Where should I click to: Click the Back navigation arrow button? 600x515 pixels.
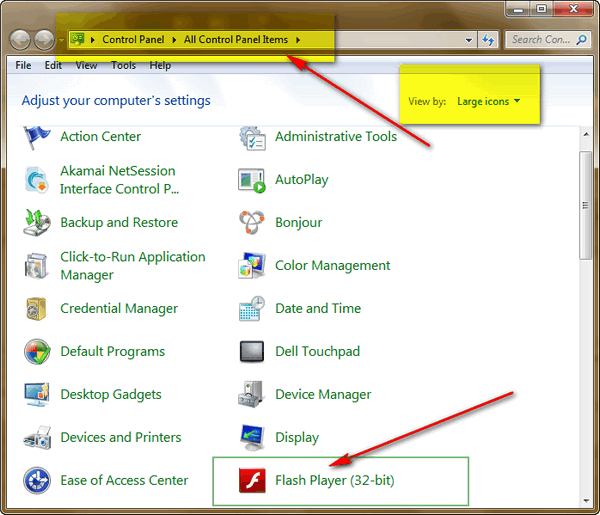[x=20, y=40]
